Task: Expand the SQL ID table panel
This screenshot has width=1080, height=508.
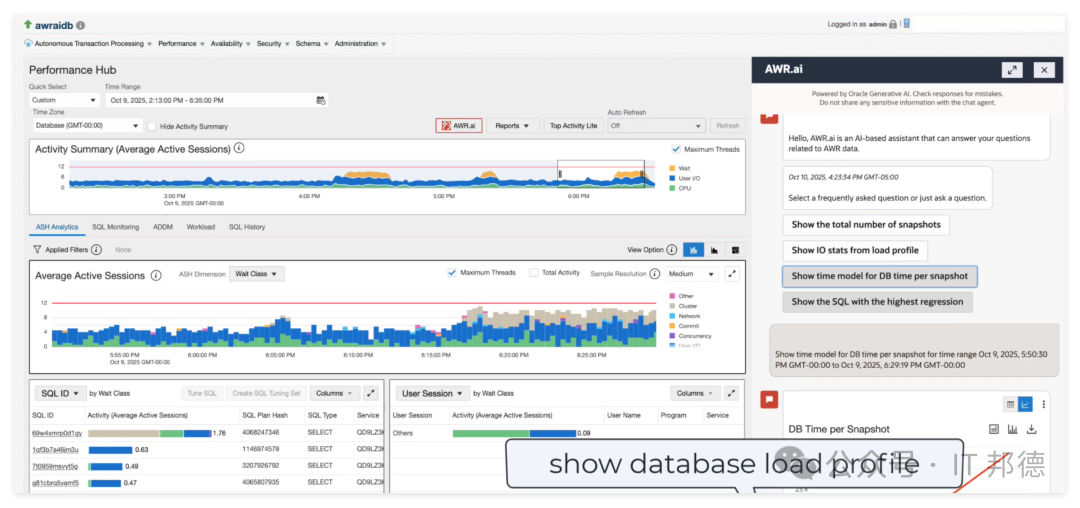Action: (x=371, y=393)
